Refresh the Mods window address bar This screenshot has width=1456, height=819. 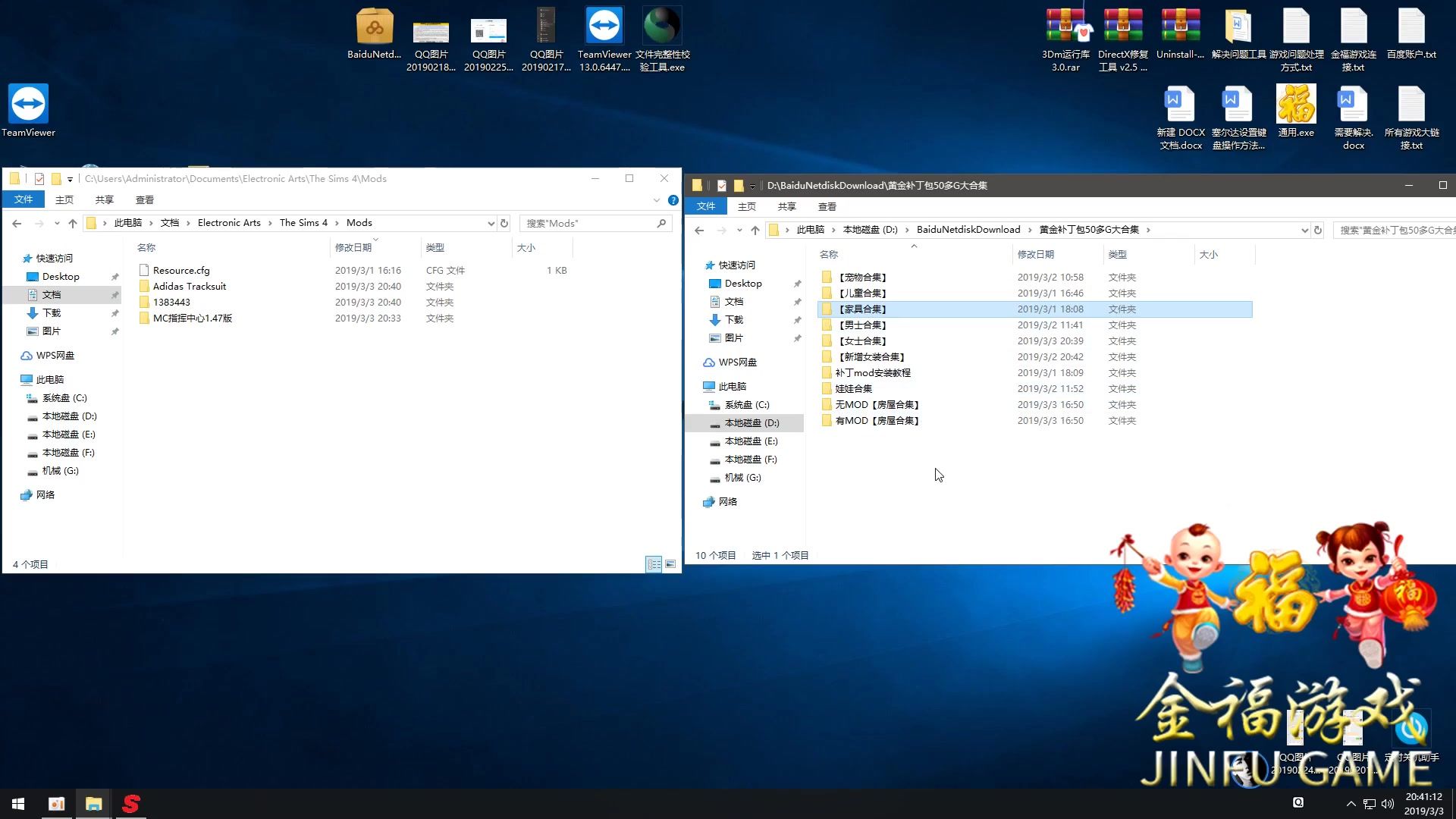point(504,223)
